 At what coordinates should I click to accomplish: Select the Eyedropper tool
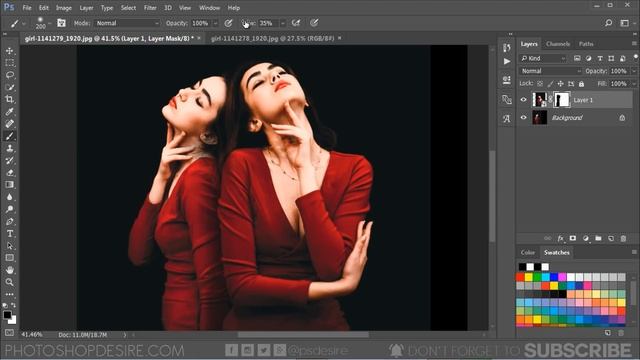9,112
